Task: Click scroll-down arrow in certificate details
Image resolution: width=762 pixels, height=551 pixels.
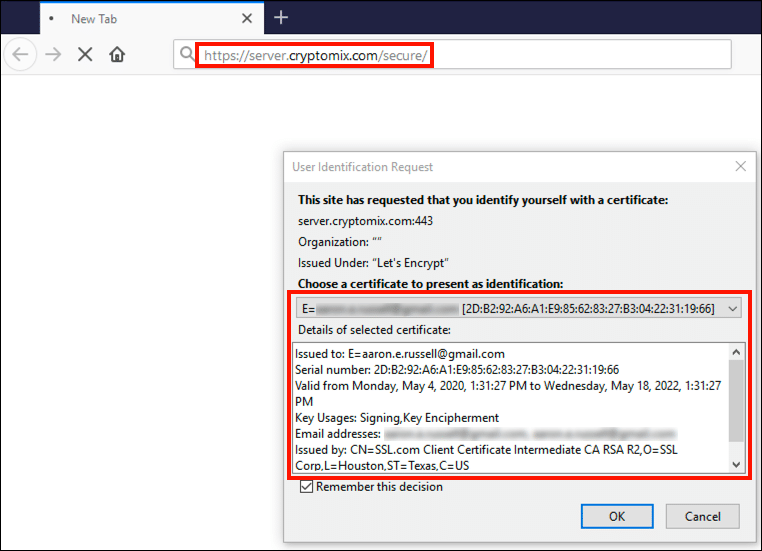Action: [x=737, y=465]
